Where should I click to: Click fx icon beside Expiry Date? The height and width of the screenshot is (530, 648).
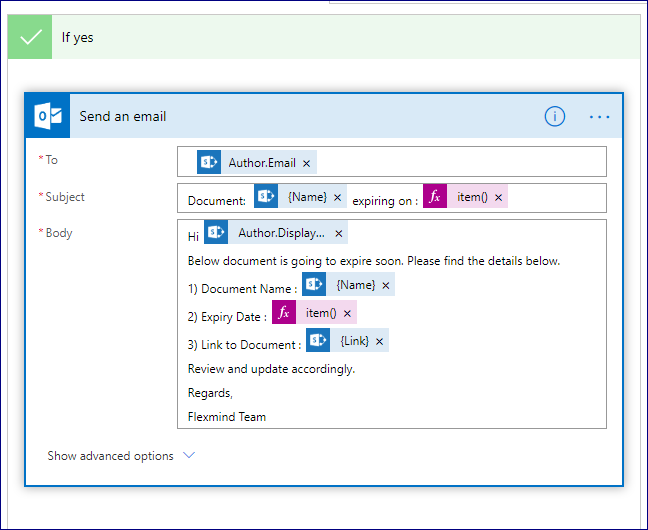[284, 312]
